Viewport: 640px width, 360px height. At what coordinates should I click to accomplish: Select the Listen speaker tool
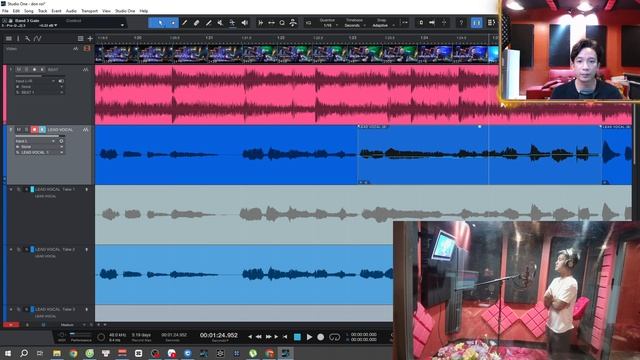244,23
